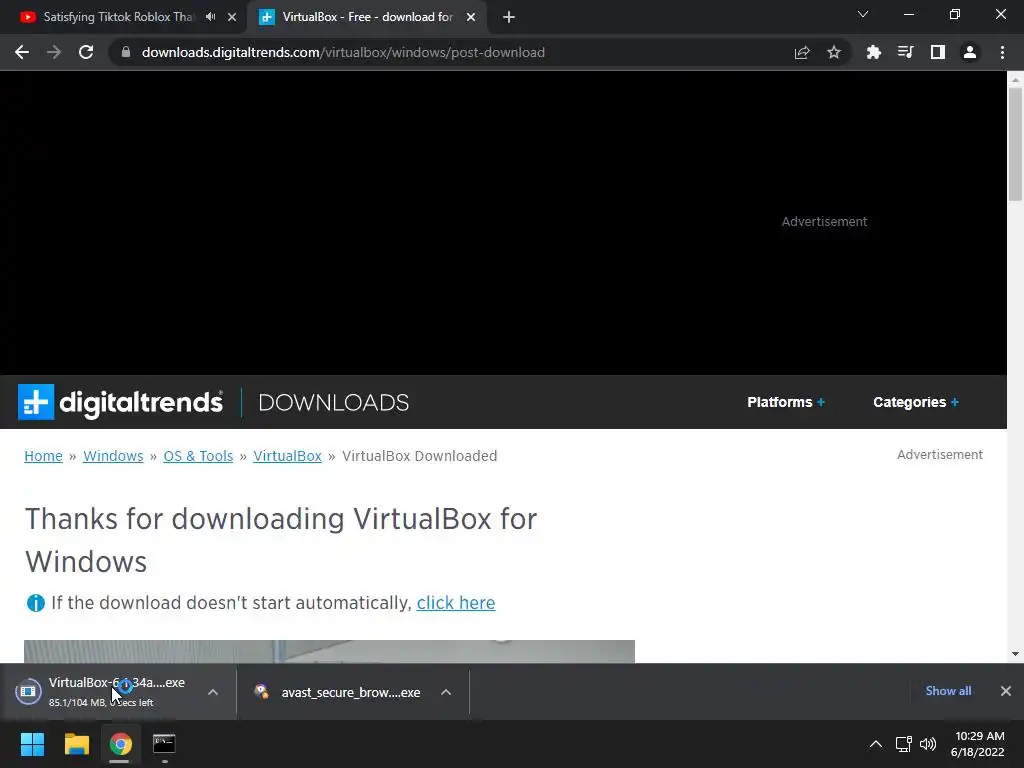
Task: Open the clock and date panel
Action: [978, 744]
